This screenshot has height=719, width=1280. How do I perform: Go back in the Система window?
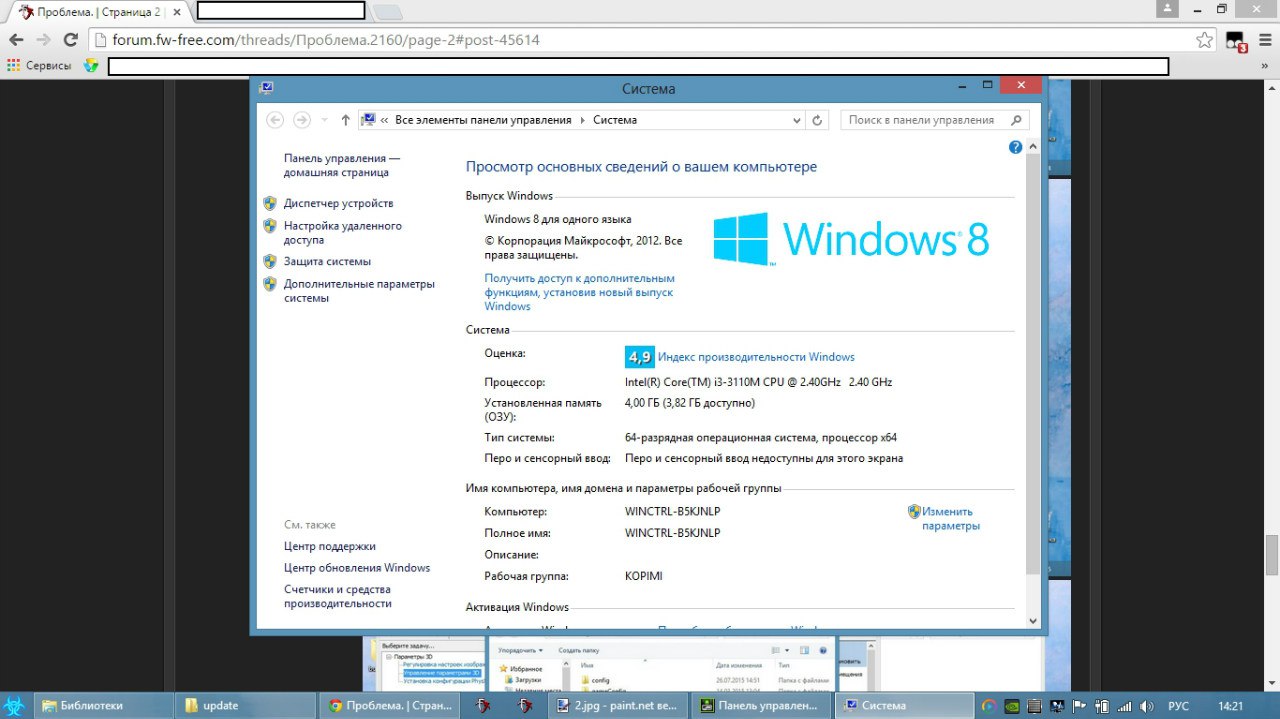point(275,120)
